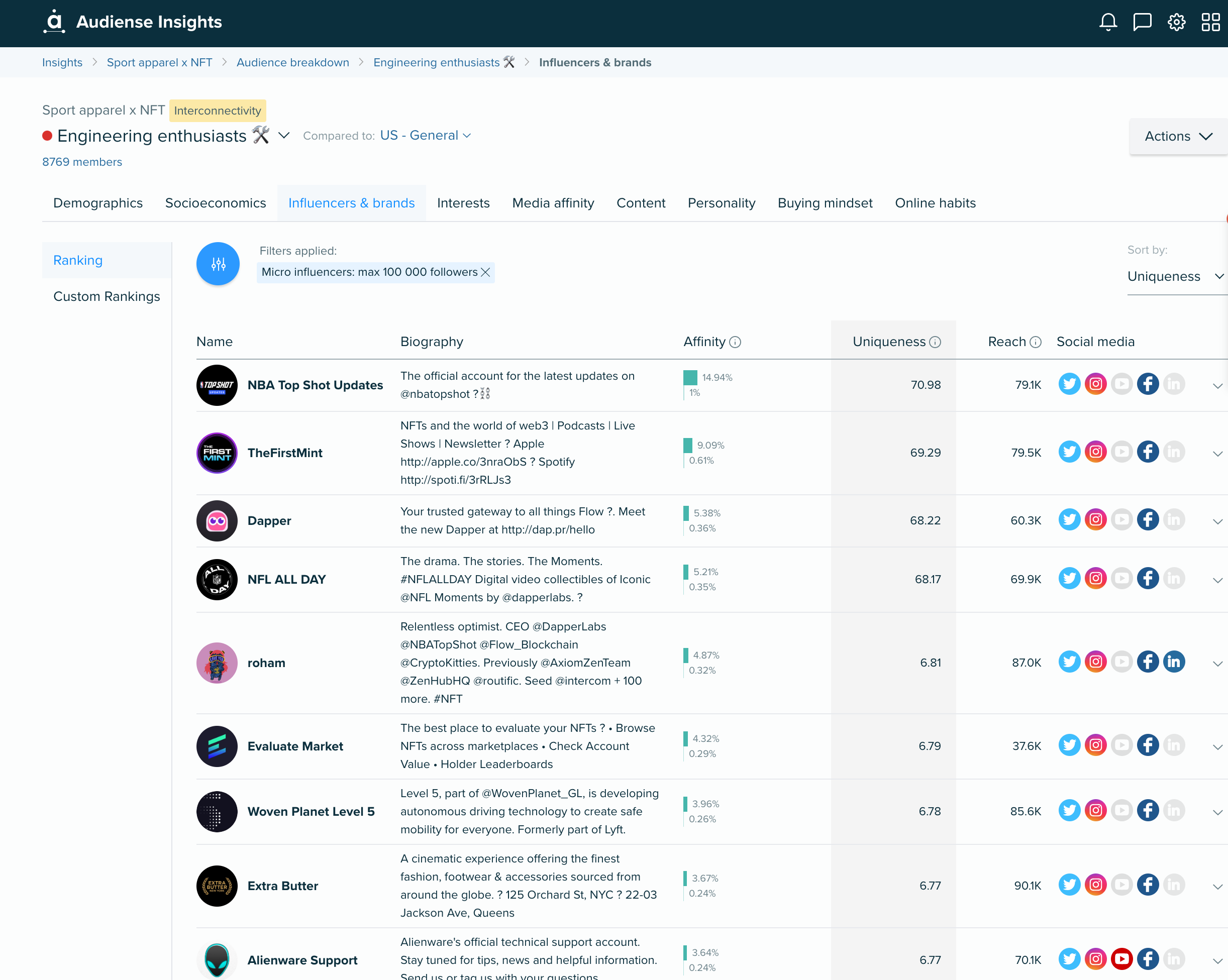Switch to the Personality tab
This screenshot has height=980, width=1228.
(721, 203)
